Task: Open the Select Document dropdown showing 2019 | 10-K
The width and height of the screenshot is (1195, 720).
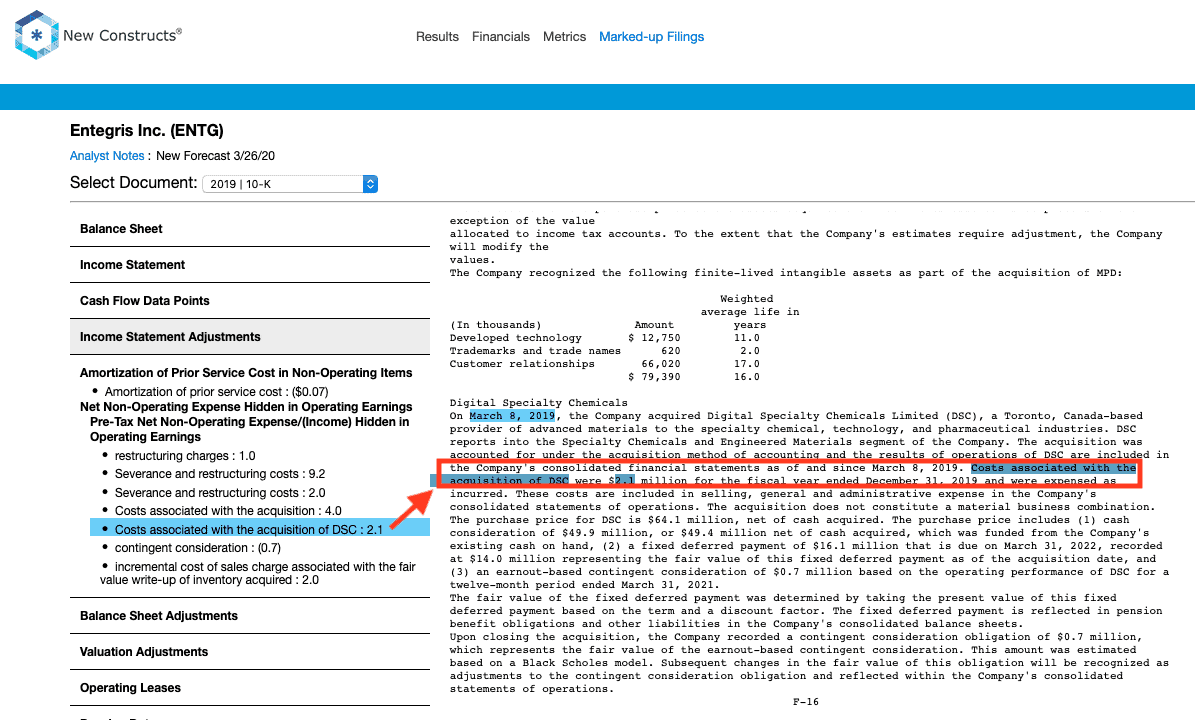Action: 290,184
